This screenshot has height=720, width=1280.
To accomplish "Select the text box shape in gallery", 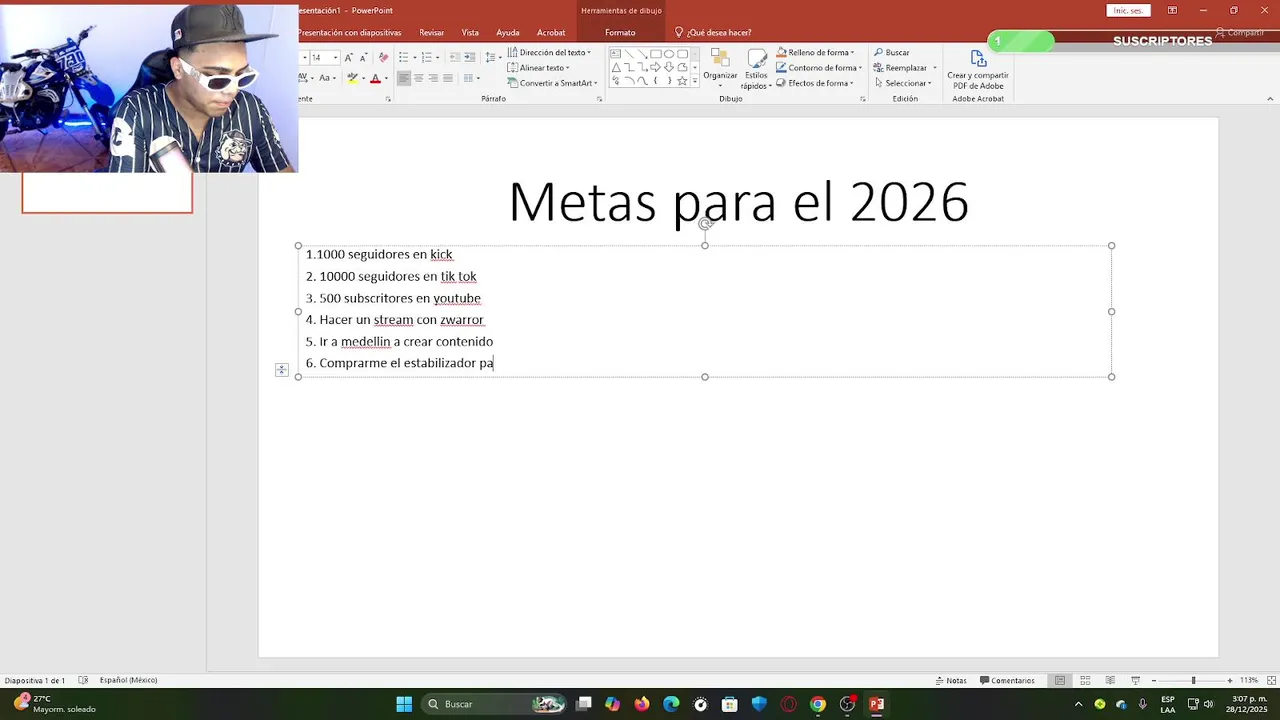I will coord(616,54).
